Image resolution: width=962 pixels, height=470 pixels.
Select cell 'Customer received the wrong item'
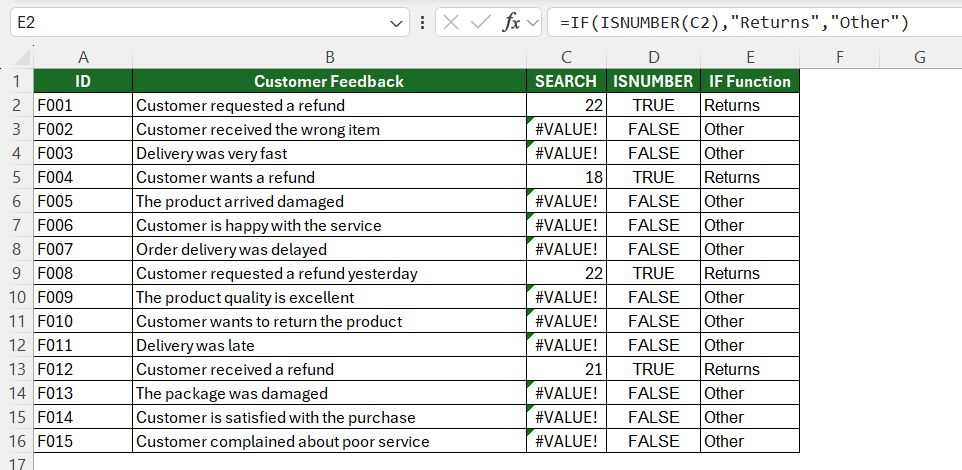click(329, 129)
